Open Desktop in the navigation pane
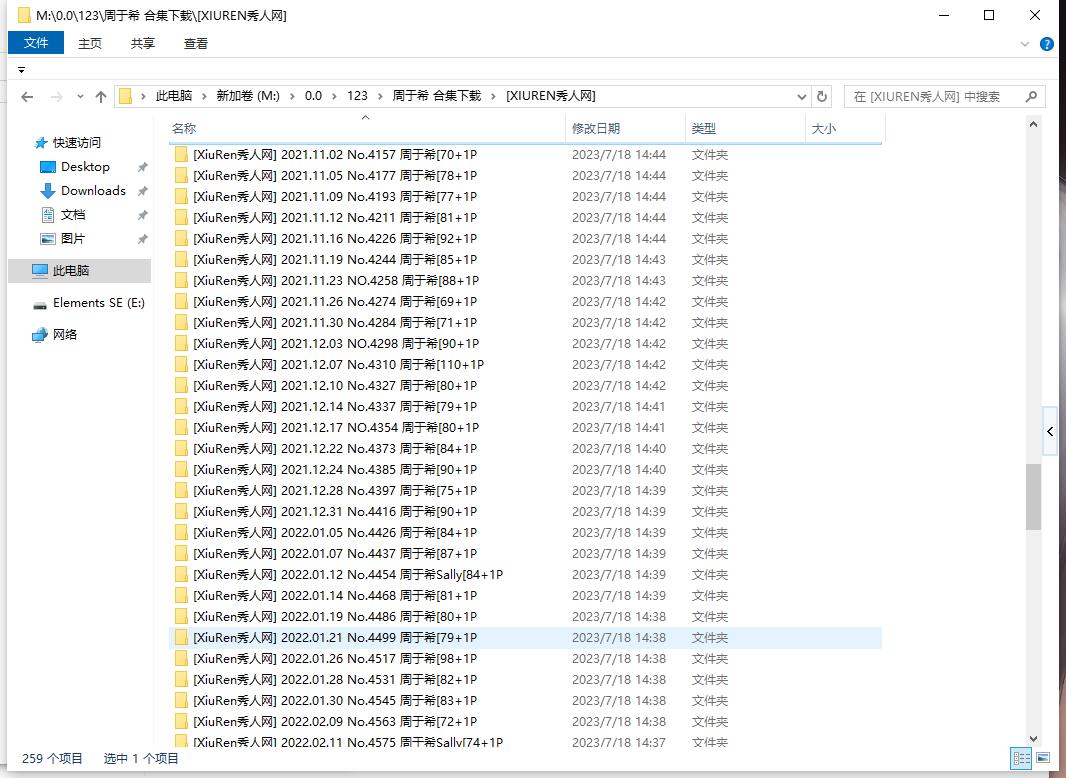This screenshot has width=1066, height=778. point(85,167)
